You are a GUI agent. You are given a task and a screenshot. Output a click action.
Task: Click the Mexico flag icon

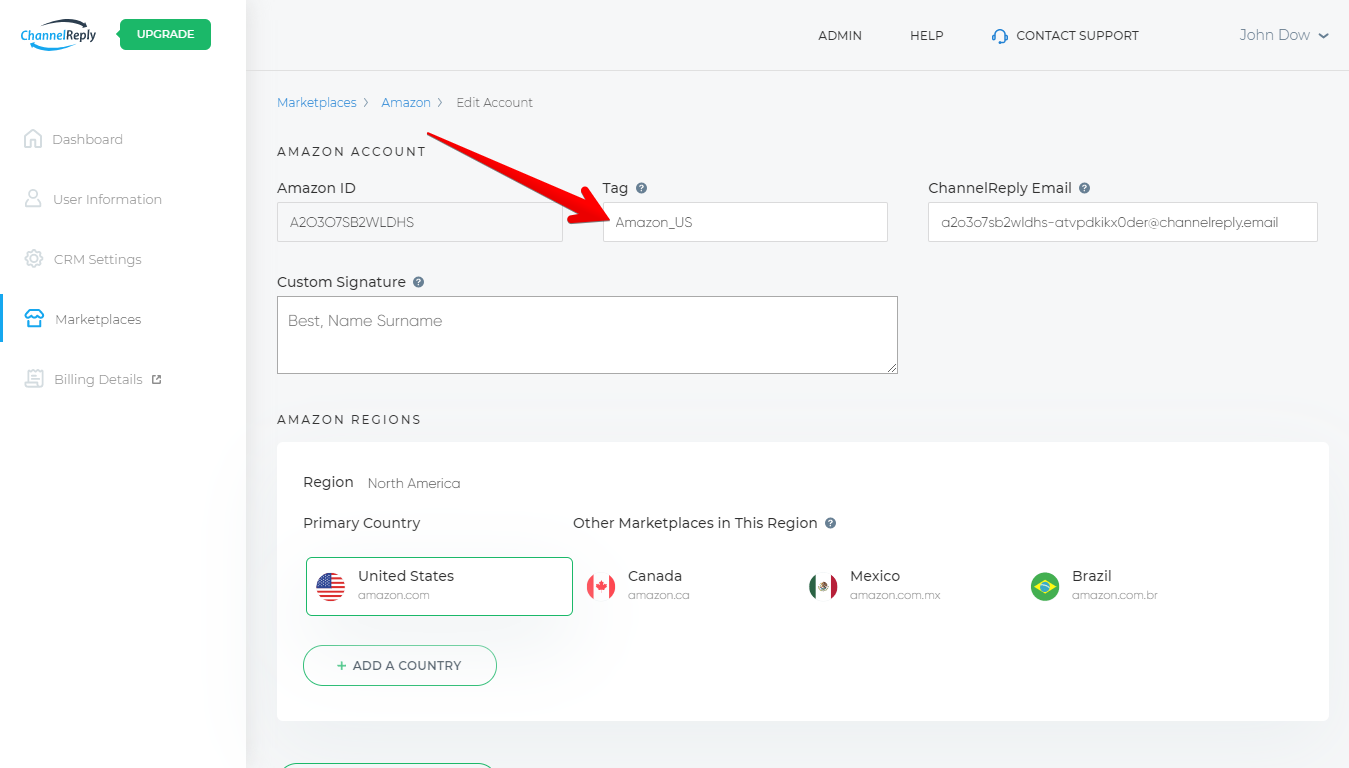[x=823, y=587]
